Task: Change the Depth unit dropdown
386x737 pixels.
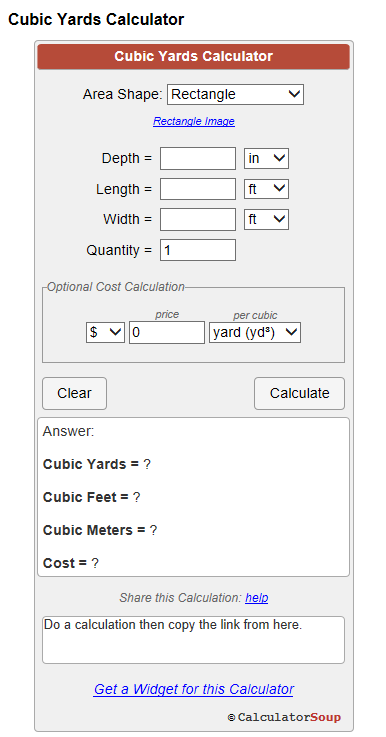Action: 266,159
